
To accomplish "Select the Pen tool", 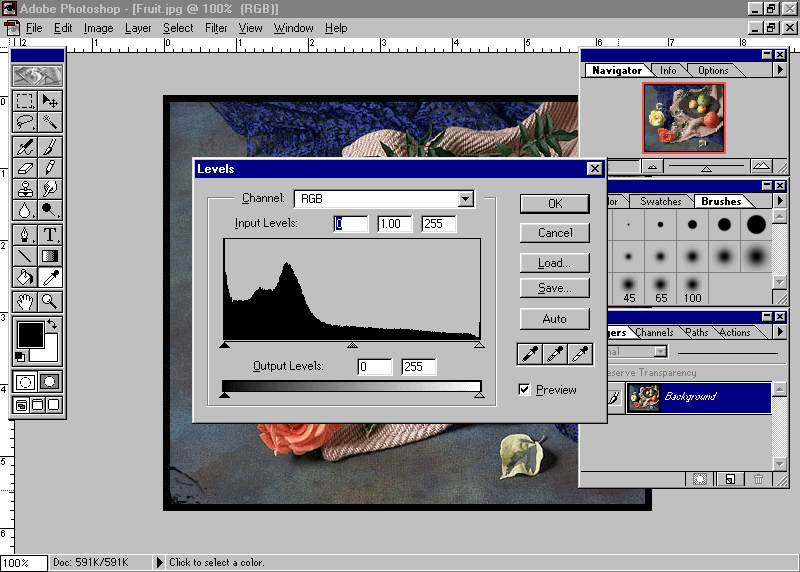I will point(24,234).
